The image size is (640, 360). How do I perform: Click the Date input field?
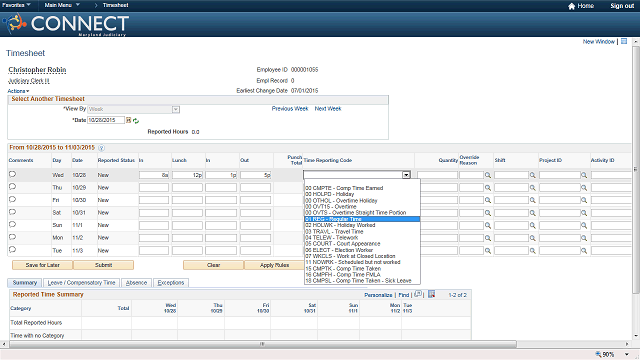click(106, 120)
